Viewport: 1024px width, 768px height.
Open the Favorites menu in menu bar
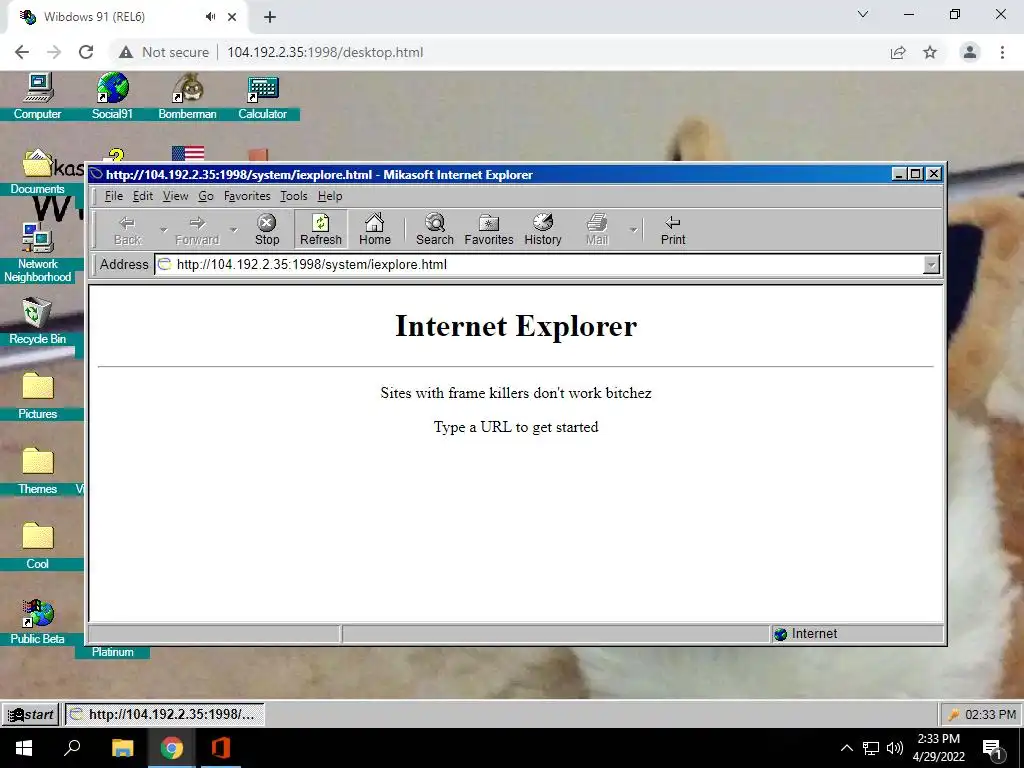pyautogui.click(x=247, y=196)
